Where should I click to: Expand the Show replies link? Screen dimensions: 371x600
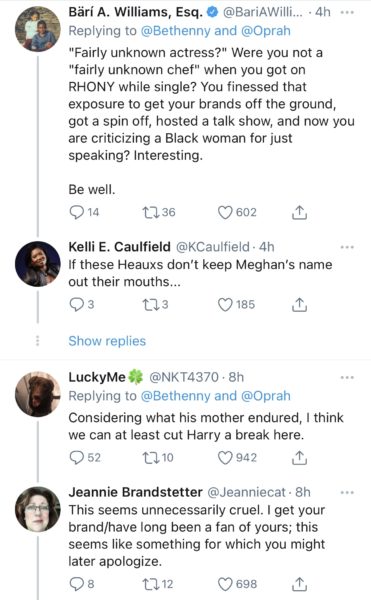(107, 341)
